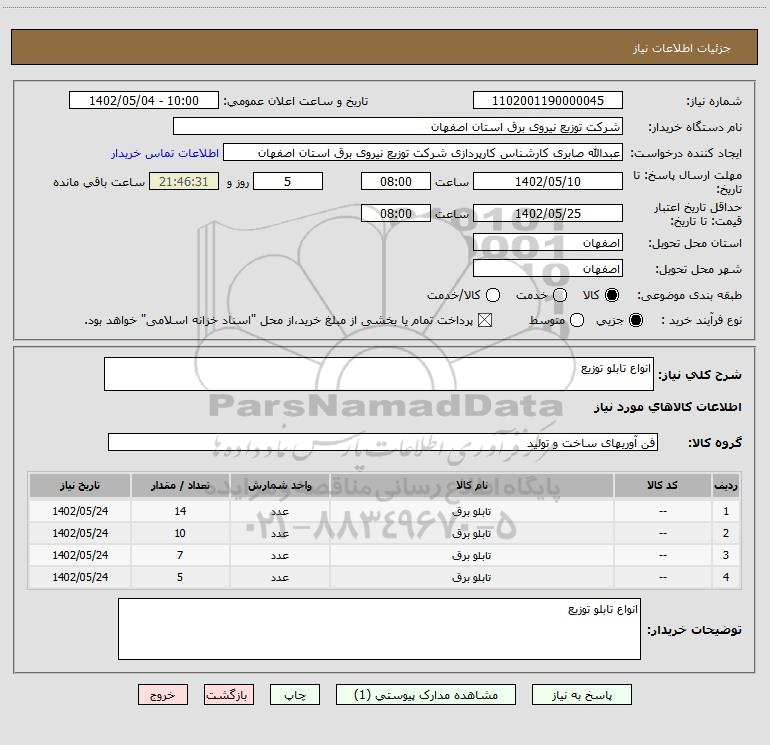Click the واحد شمارش column header
Screen dimensions: 770x745
279,485
